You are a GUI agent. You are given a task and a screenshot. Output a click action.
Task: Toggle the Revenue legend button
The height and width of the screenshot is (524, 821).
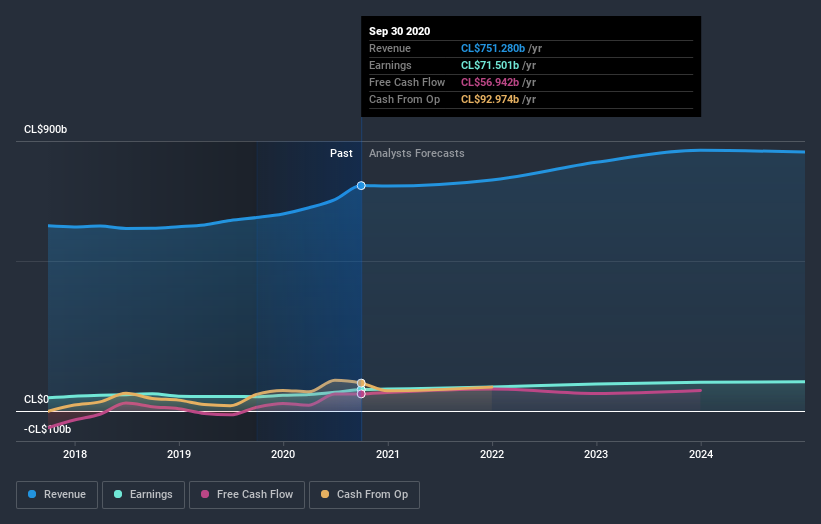click(x=57, y=495)
